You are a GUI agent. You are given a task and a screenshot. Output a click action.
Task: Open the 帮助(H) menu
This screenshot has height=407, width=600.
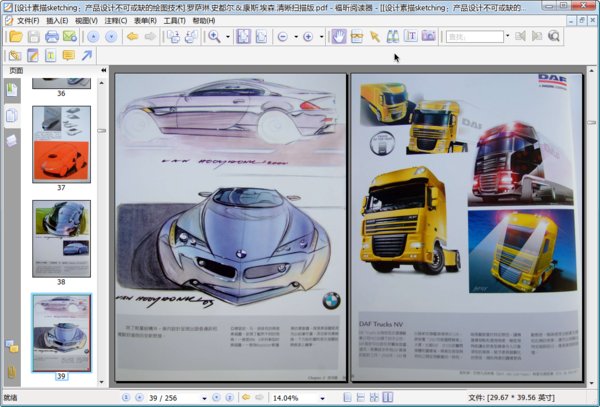point(203,20)
